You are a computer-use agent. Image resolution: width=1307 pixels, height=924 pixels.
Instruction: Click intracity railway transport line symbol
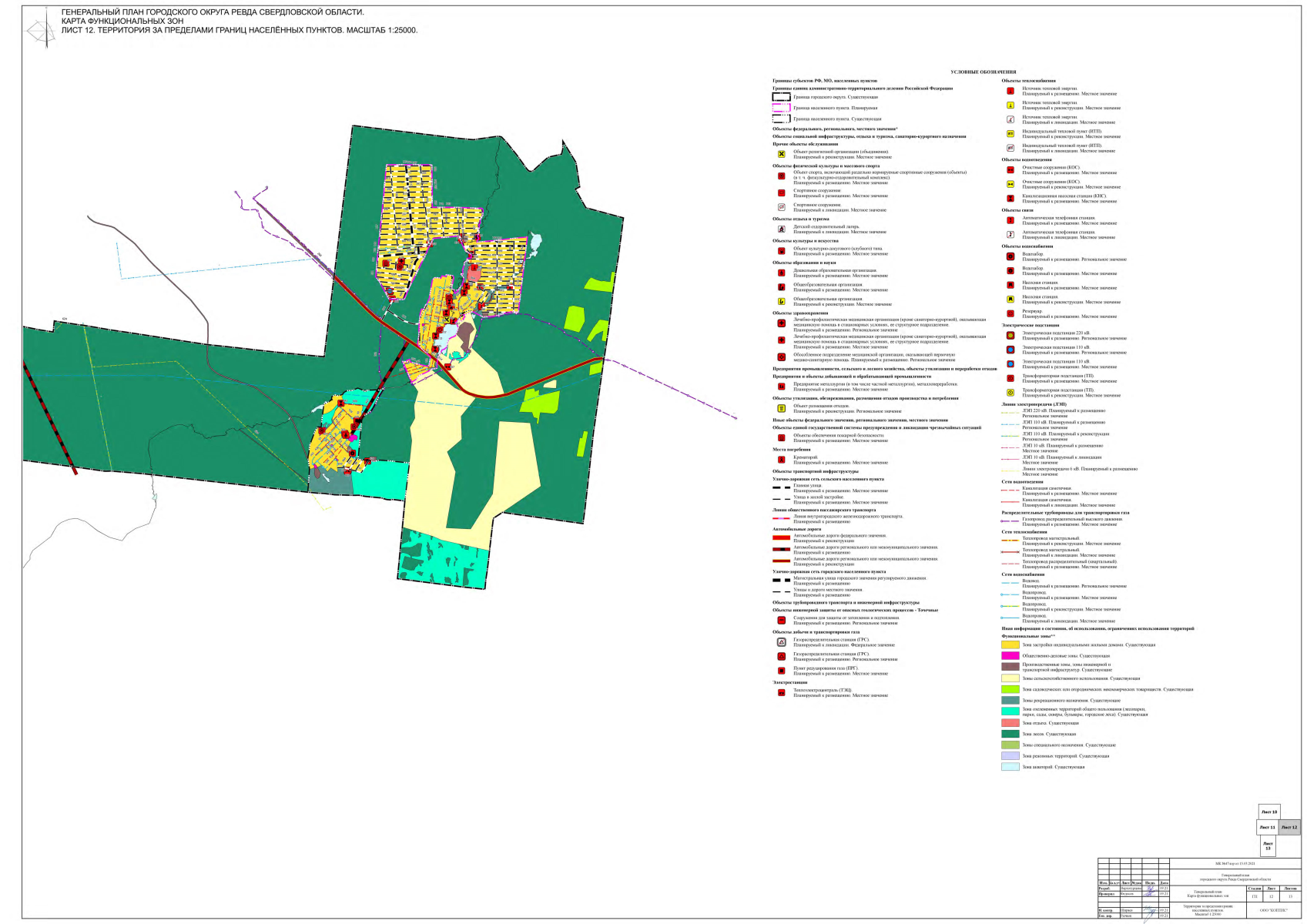(781, 518)
